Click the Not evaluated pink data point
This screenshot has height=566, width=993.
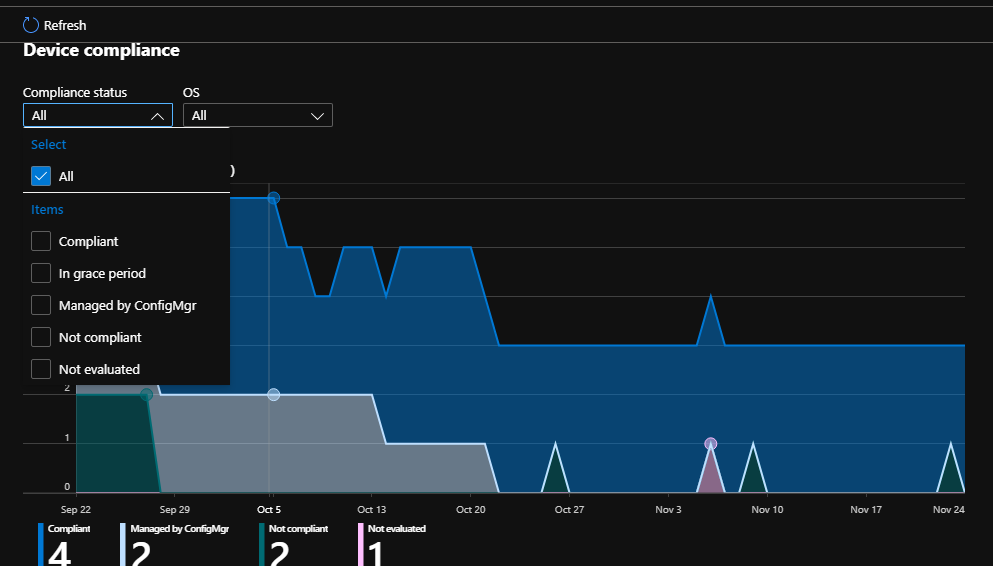pos(710,444)
